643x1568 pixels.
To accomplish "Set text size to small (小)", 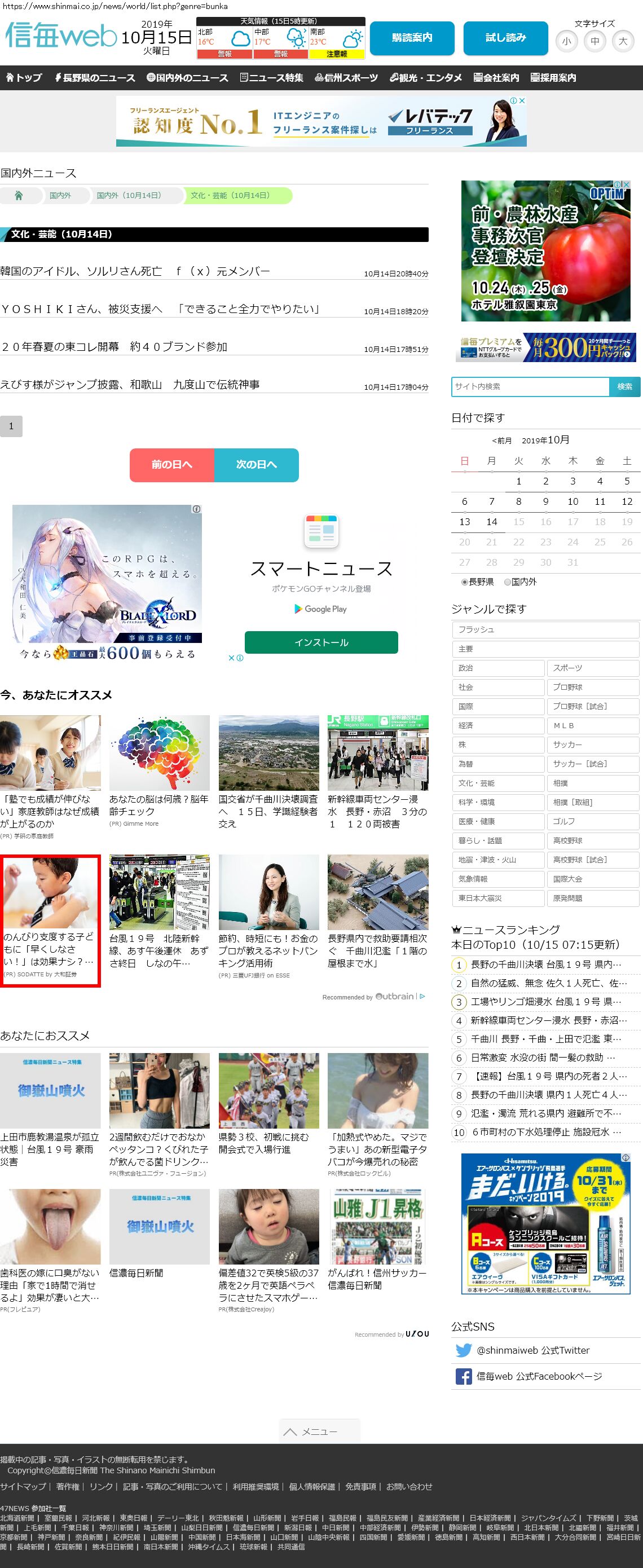I will tap(567, 41).
